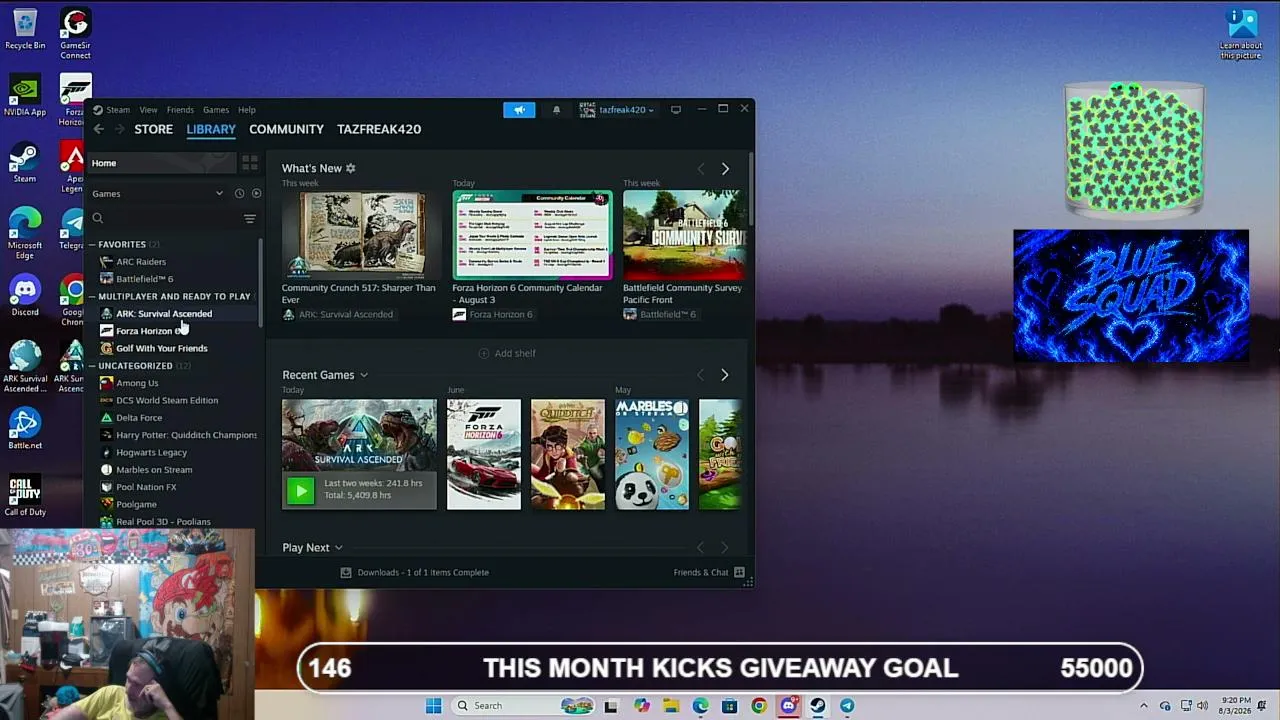Show next What's New items arrow
The image size is (1280, 720).
pyautogui.click(x=725, y=169)
